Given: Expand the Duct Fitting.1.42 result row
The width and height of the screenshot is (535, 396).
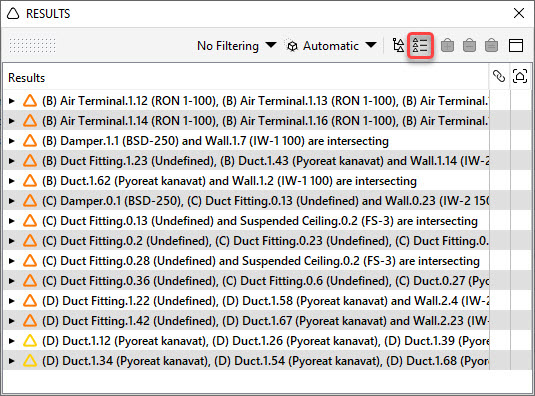Looking at the screenshot, I should pos(12,321).
